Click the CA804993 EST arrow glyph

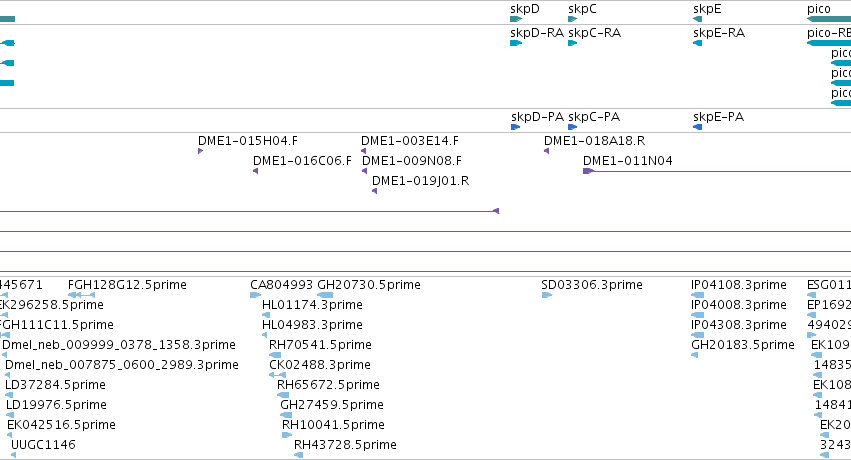click(256, 295)
